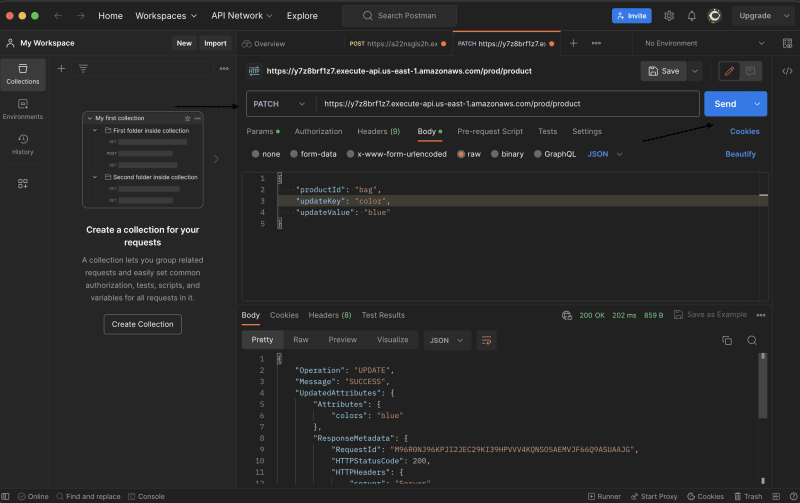Click the Send button
This screenshot has width=800, height=503.
coord(726,104)
